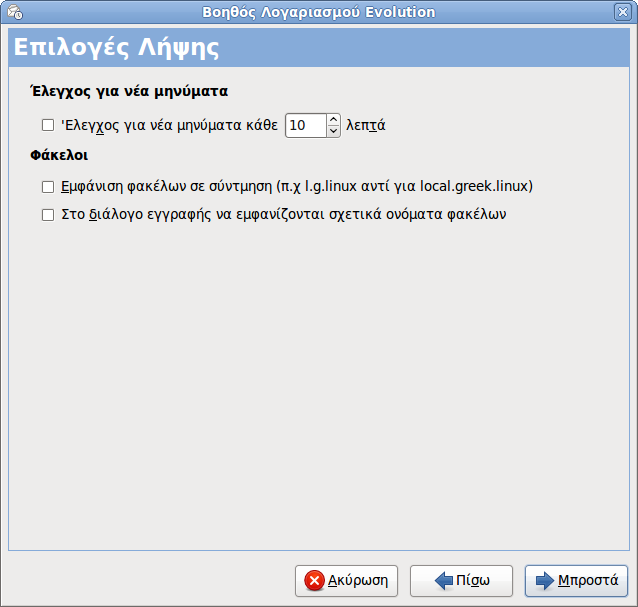Click the Επιλογές Λήψης page title
The width and height of the screenshot is (638, 607).
point(116,48)
